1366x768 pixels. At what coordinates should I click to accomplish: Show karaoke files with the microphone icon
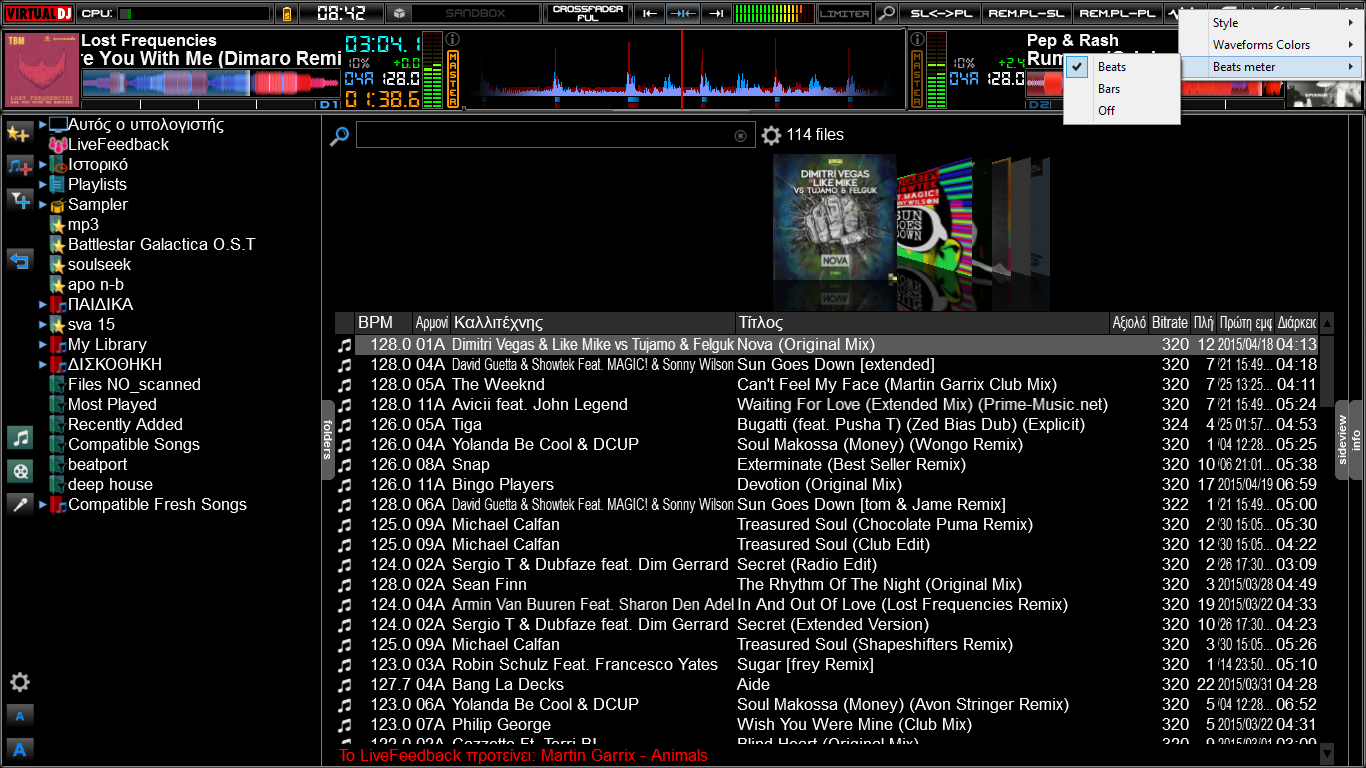(x=19, y=503)
